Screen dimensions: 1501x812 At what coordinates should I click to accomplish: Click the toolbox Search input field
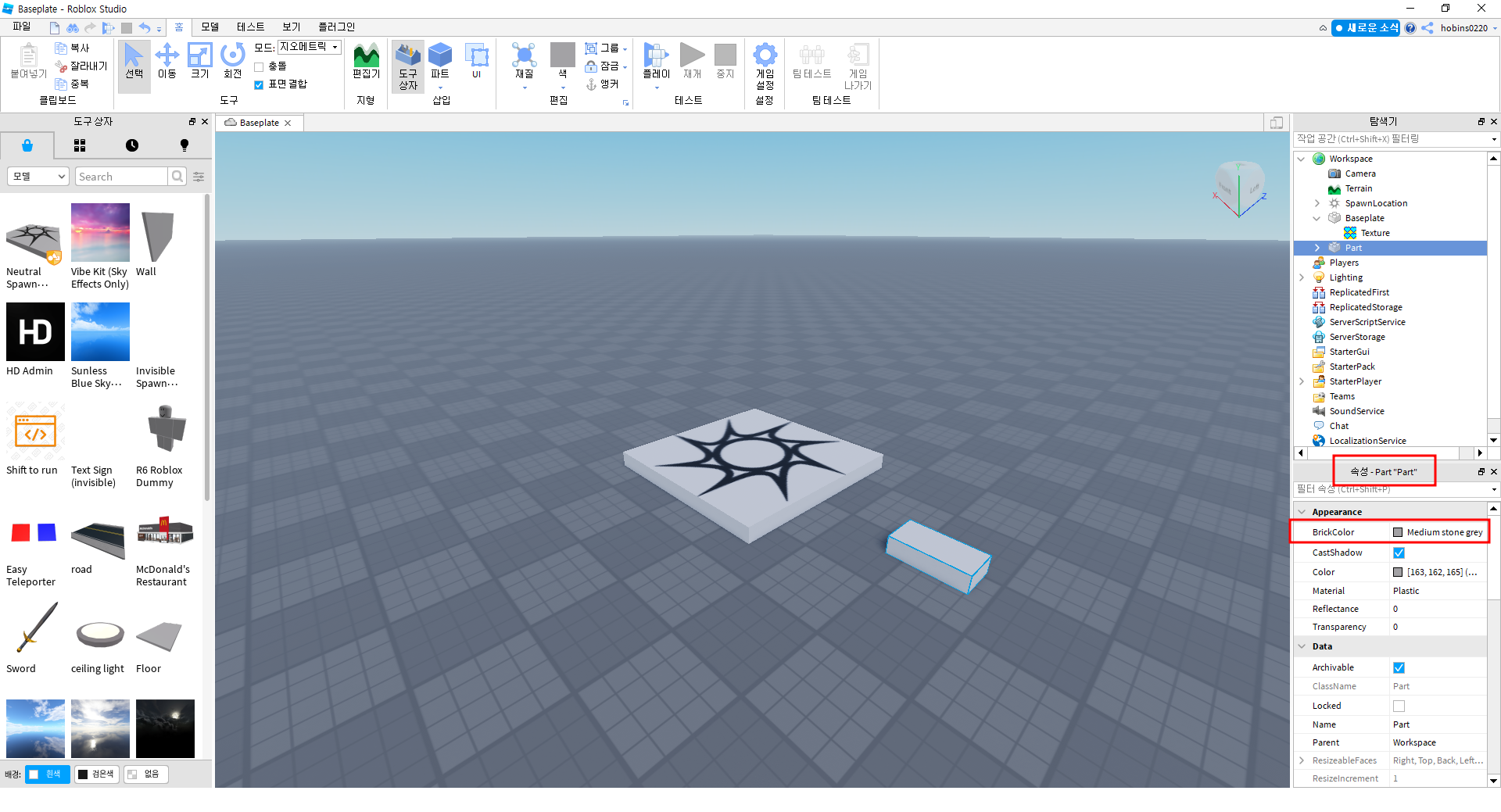(x=121, y=177)
